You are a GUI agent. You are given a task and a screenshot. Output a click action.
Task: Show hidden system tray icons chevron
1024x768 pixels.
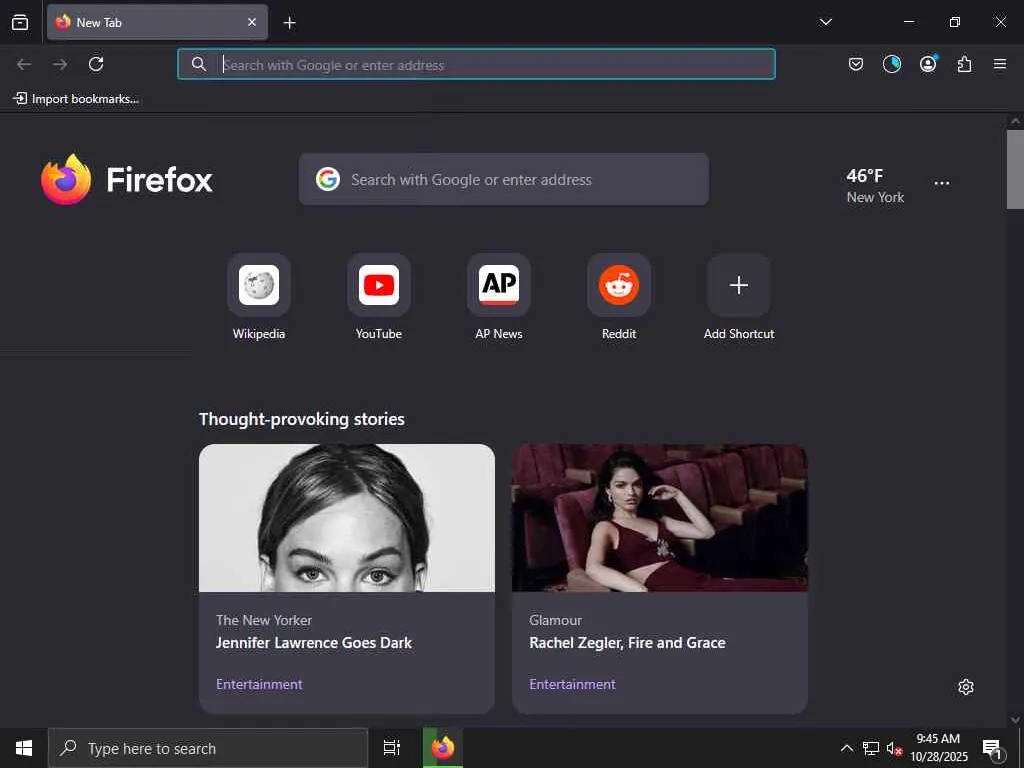click(846, 748)
